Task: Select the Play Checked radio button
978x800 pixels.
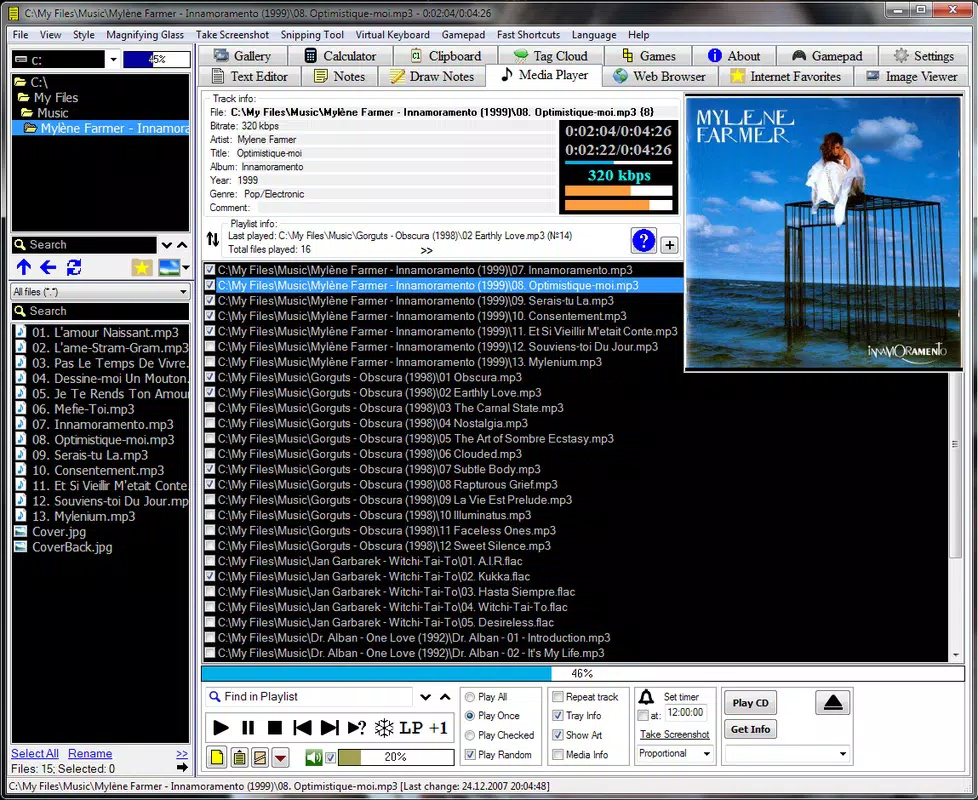Action: tap(470, 735)
